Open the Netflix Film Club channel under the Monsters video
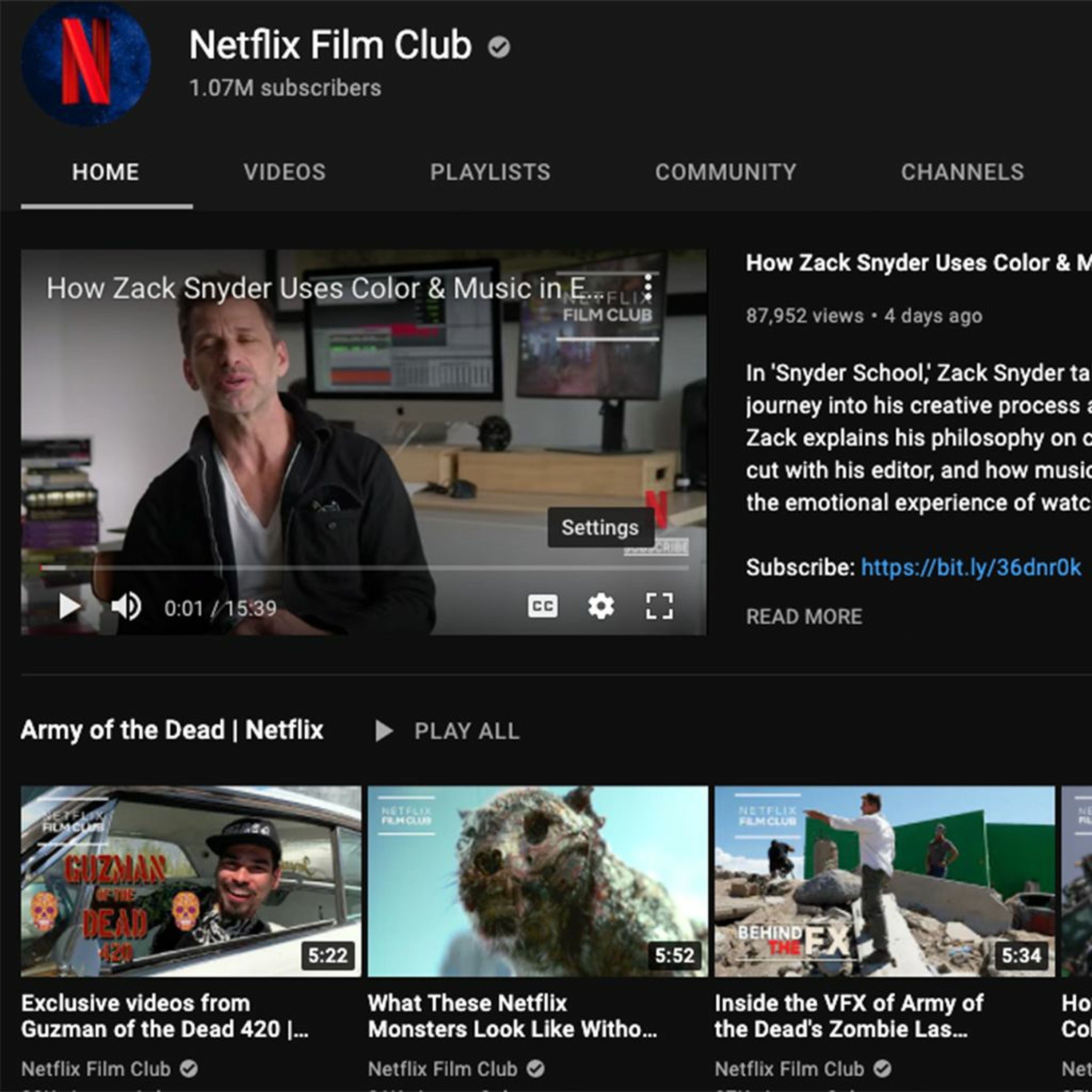Screen dimensions: 1092x1092 (443, 1069)
